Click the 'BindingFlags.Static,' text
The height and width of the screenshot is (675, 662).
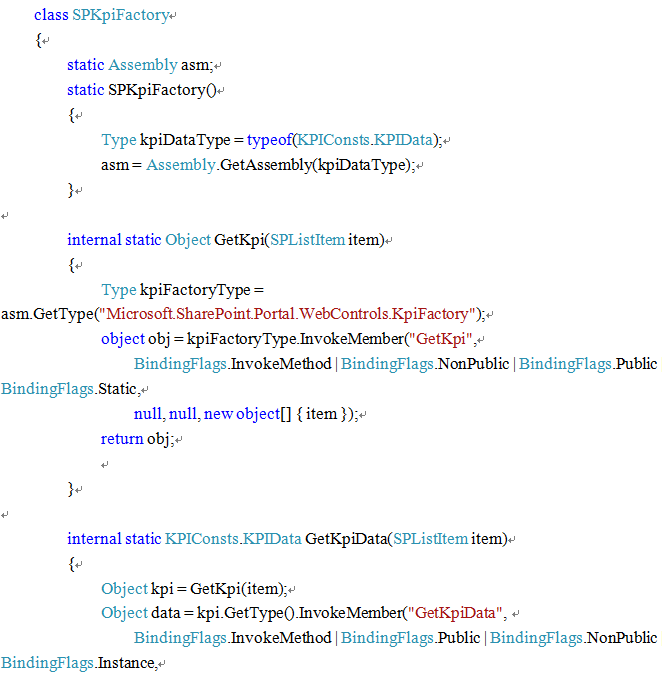(71, 389)
